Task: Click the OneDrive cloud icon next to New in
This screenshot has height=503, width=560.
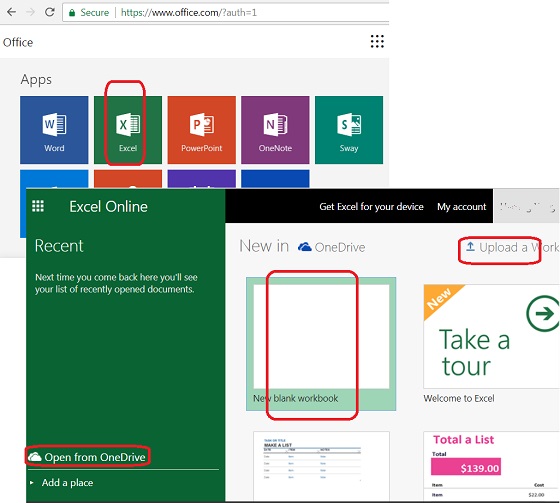Action: [x=305, y=247]
